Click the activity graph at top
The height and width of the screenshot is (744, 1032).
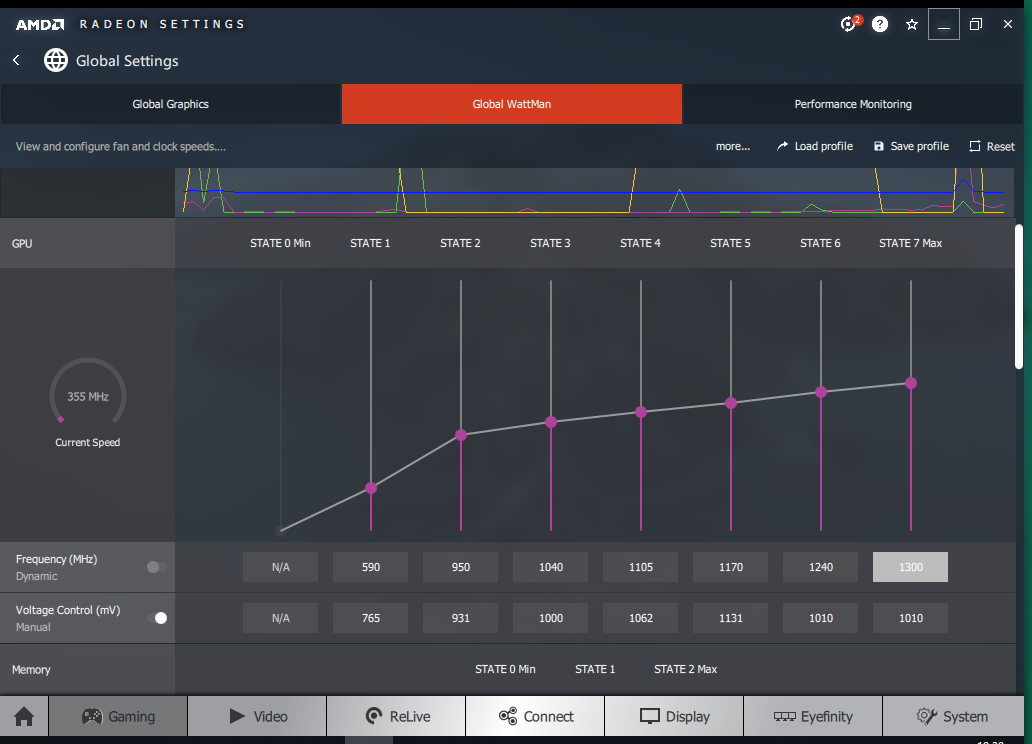[x=594, y=192]
